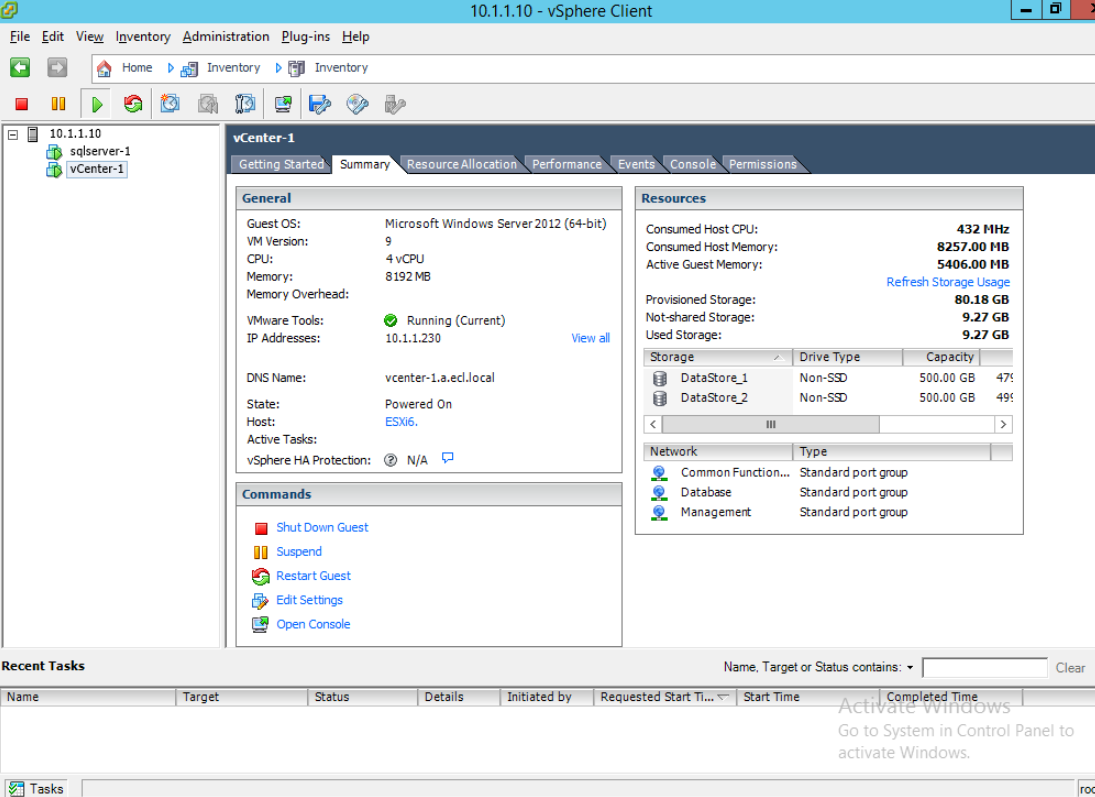Click the DataStore_1 datastore icon

[x=659, y=378]
